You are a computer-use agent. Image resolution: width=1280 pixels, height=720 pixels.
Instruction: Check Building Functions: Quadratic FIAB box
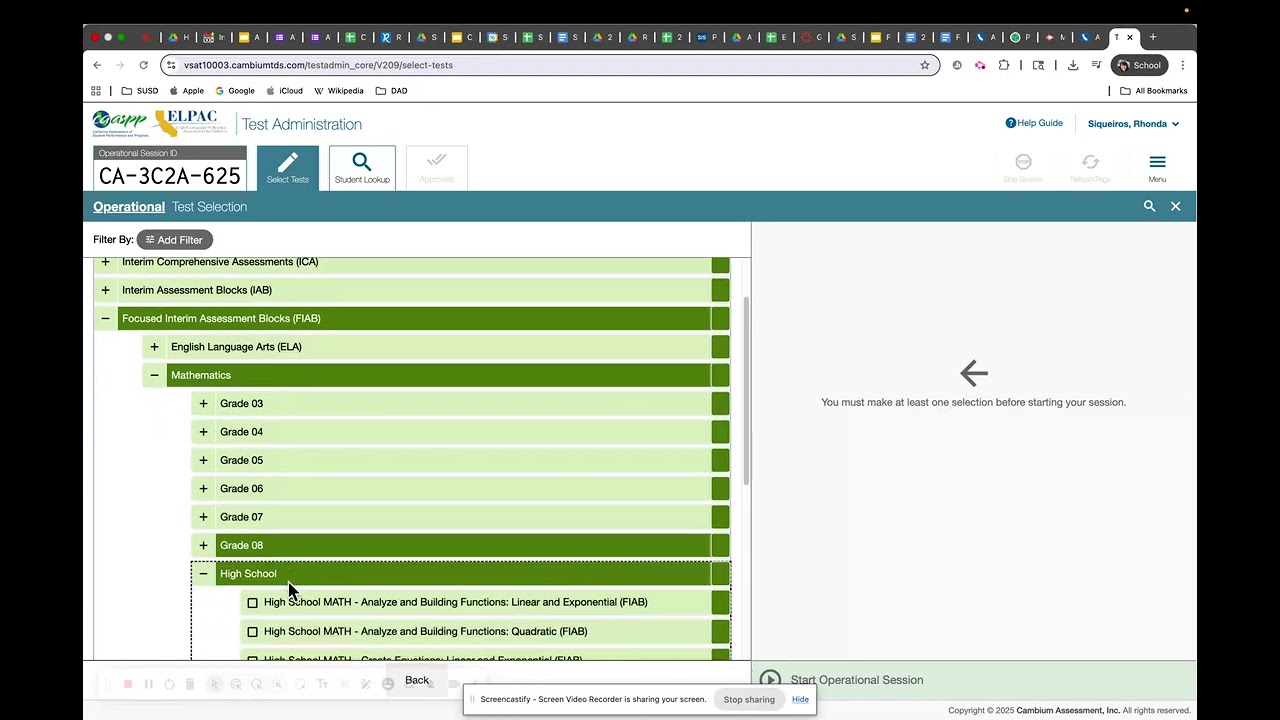(x=252, y=632)
